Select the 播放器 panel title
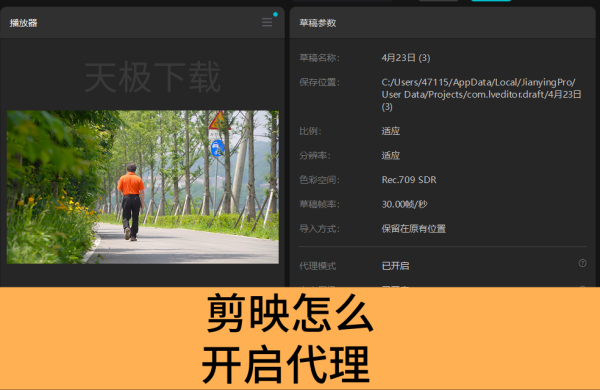 click(23, 23)
